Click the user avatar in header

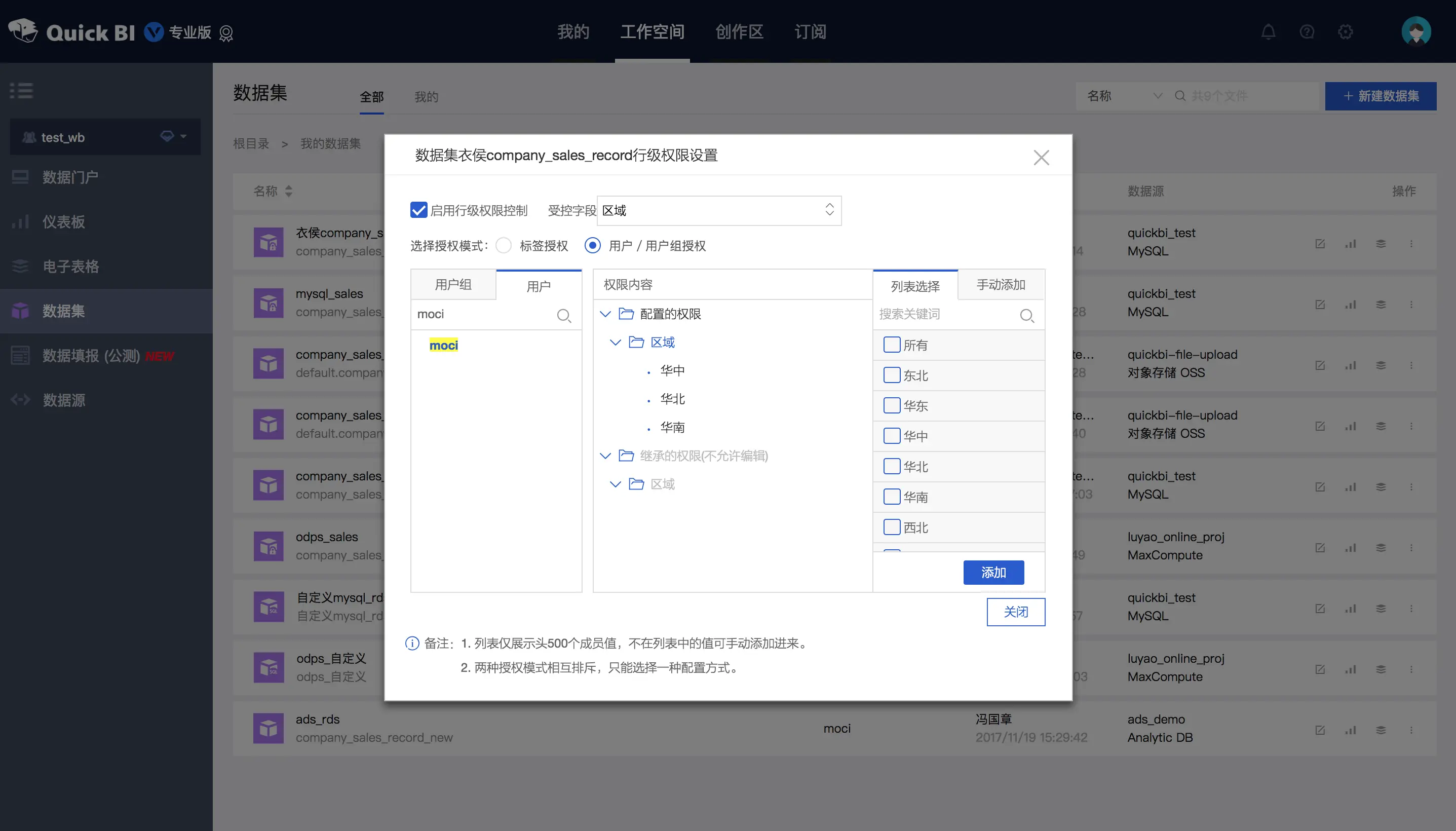click(1415, 32)
